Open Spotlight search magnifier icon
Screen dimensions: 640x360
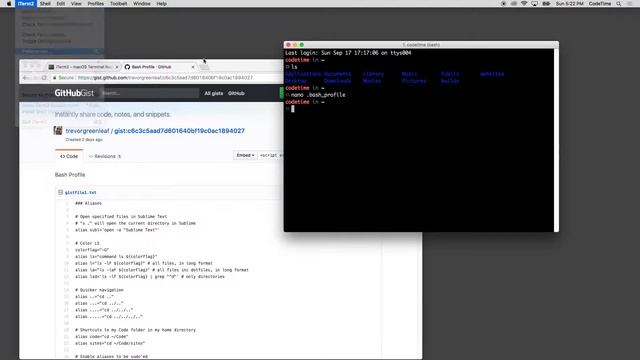pyautogui.click(x=619, y=4)
